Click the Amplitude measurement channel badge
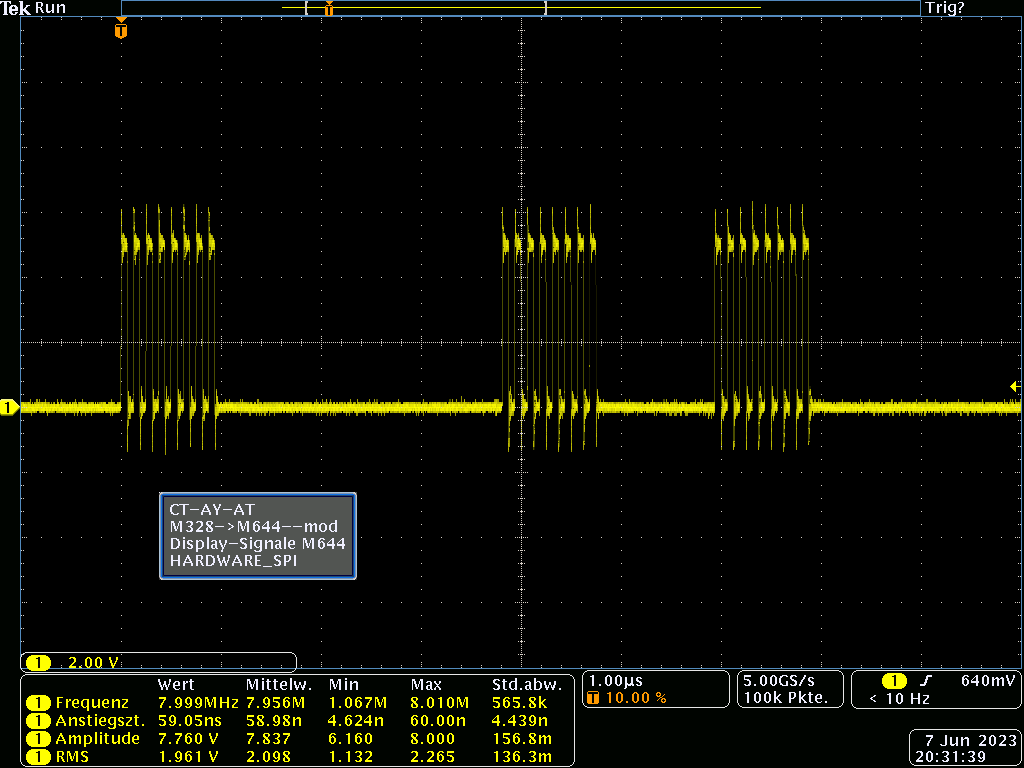This screenshot has width=1024, height=768. coord(39,739)
